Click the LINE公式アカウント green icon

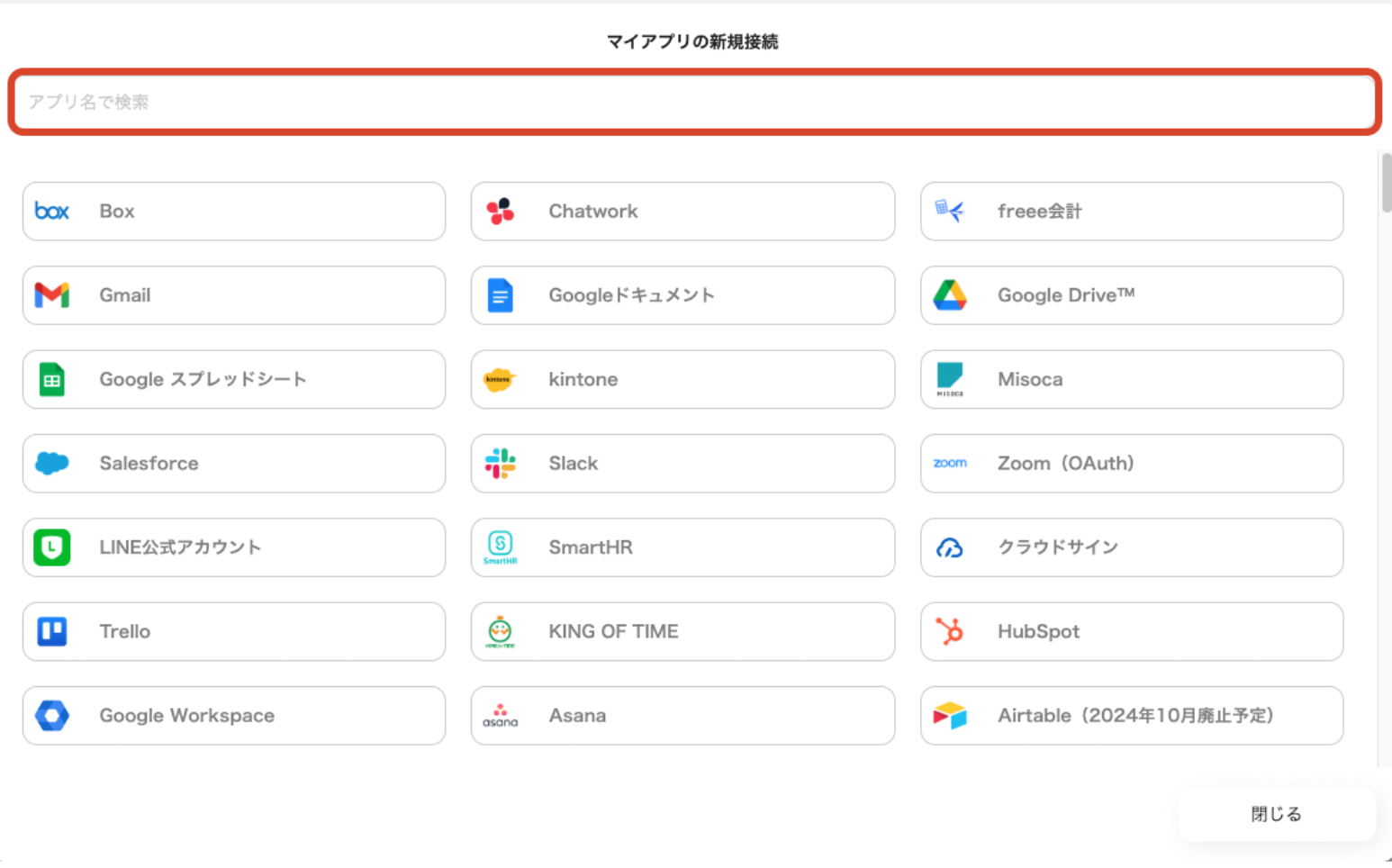[51, 547]
